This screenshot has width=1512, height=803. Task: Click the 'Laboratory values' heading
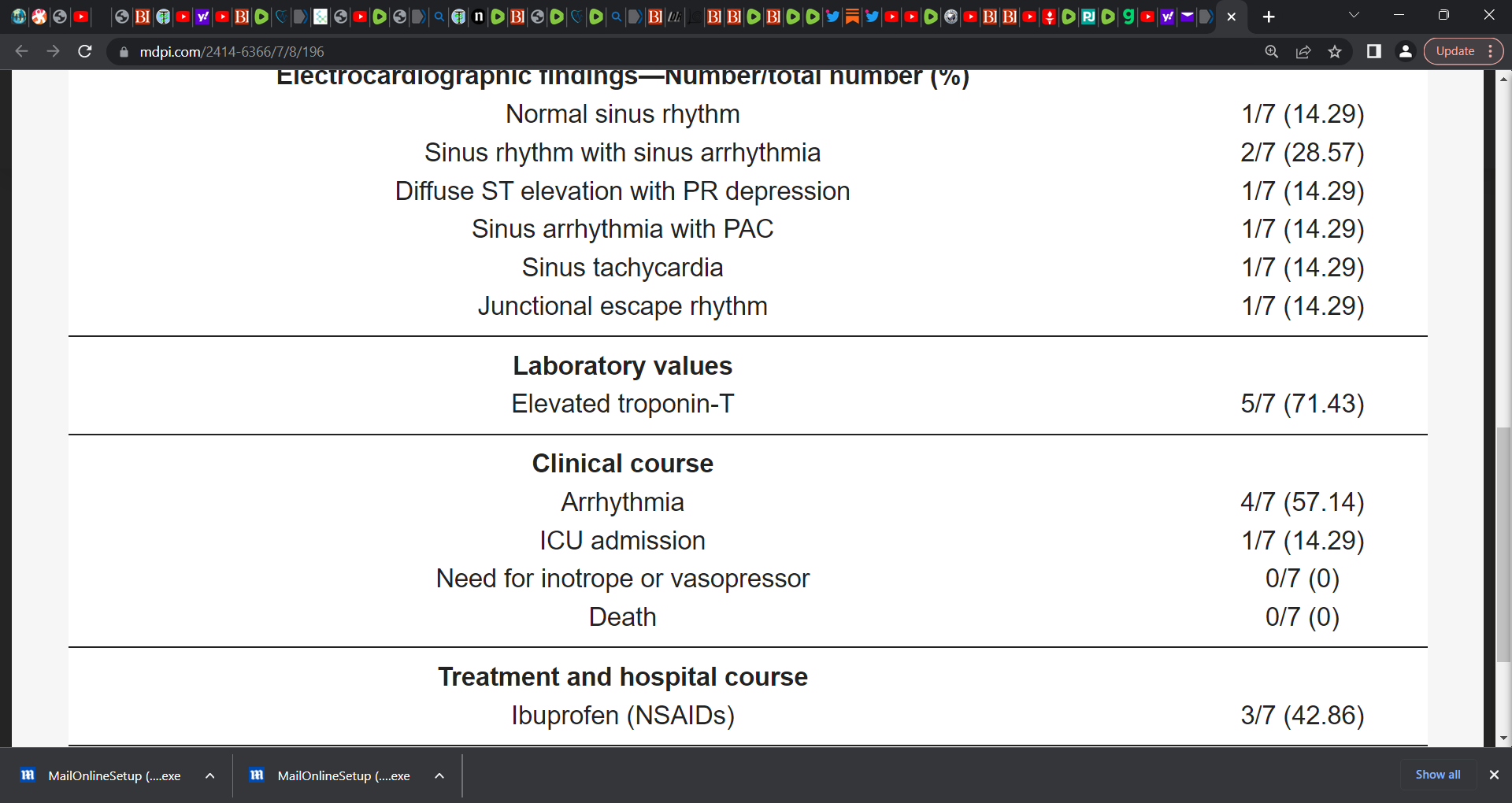pos(622,366)
